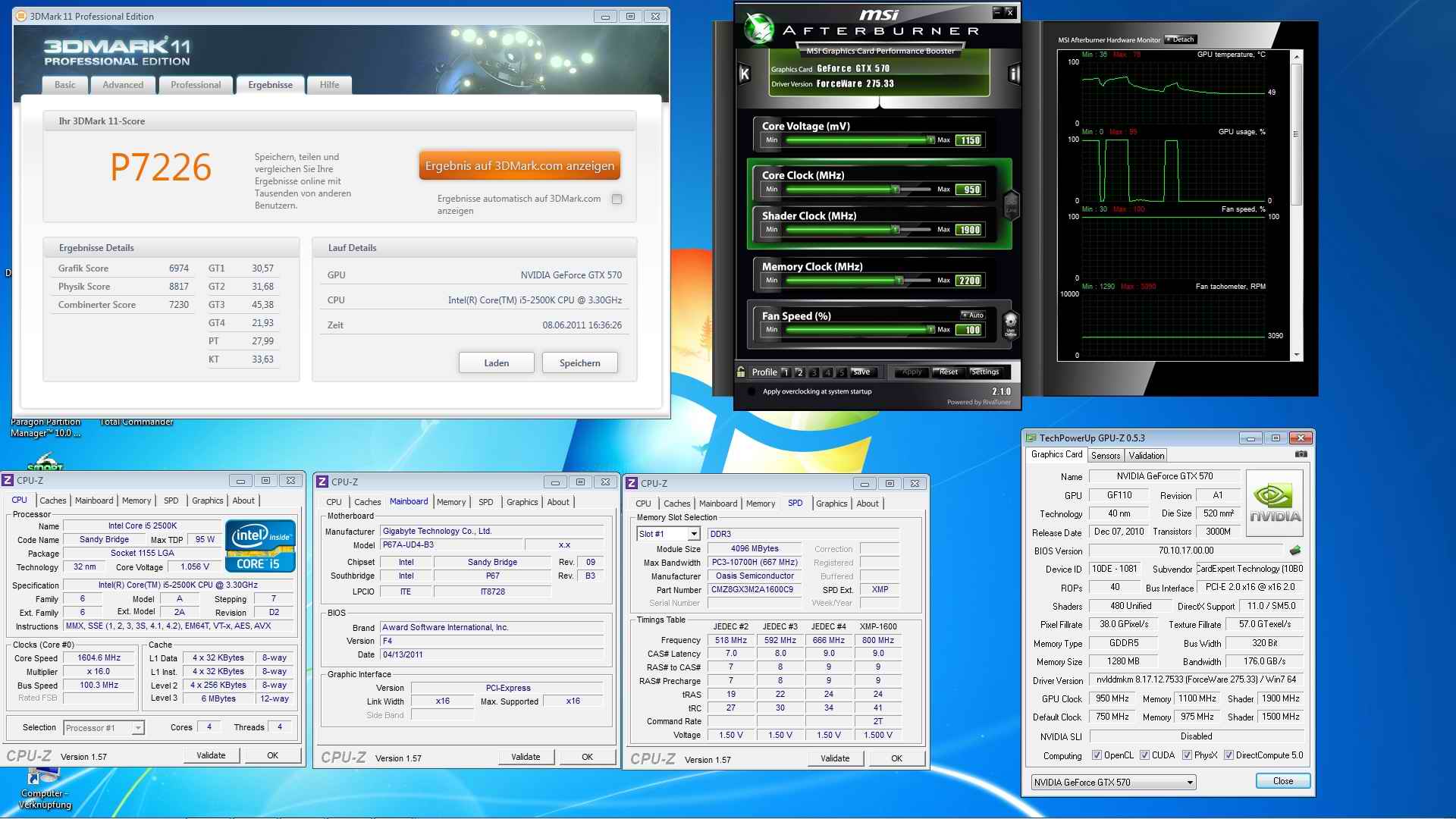The height and width of the screenshot is (819, 1456).
Task: Click the GPU-Z screenshot camera icon
Action: pos(1301,454)
